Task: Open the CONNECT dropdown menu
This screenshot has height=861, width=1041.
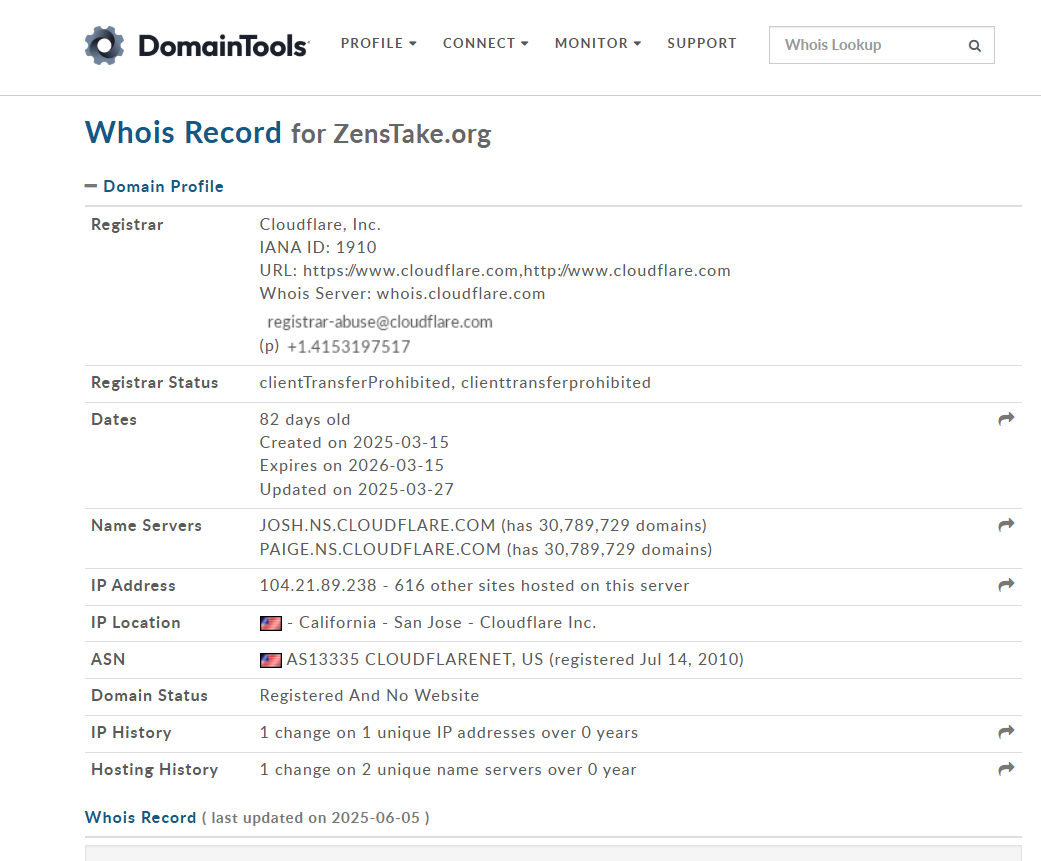Action: point(485,43)
